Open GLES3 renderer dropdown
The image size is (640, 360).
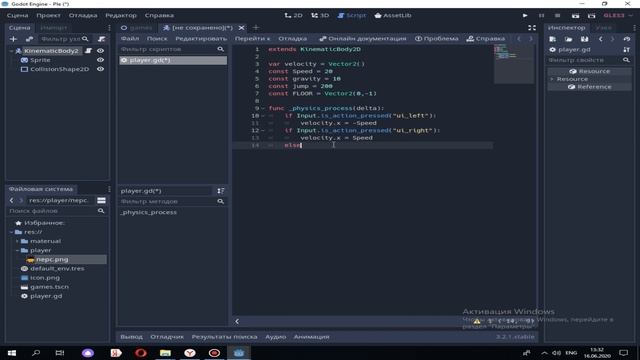pyautogui.click(x=618, y=15)
